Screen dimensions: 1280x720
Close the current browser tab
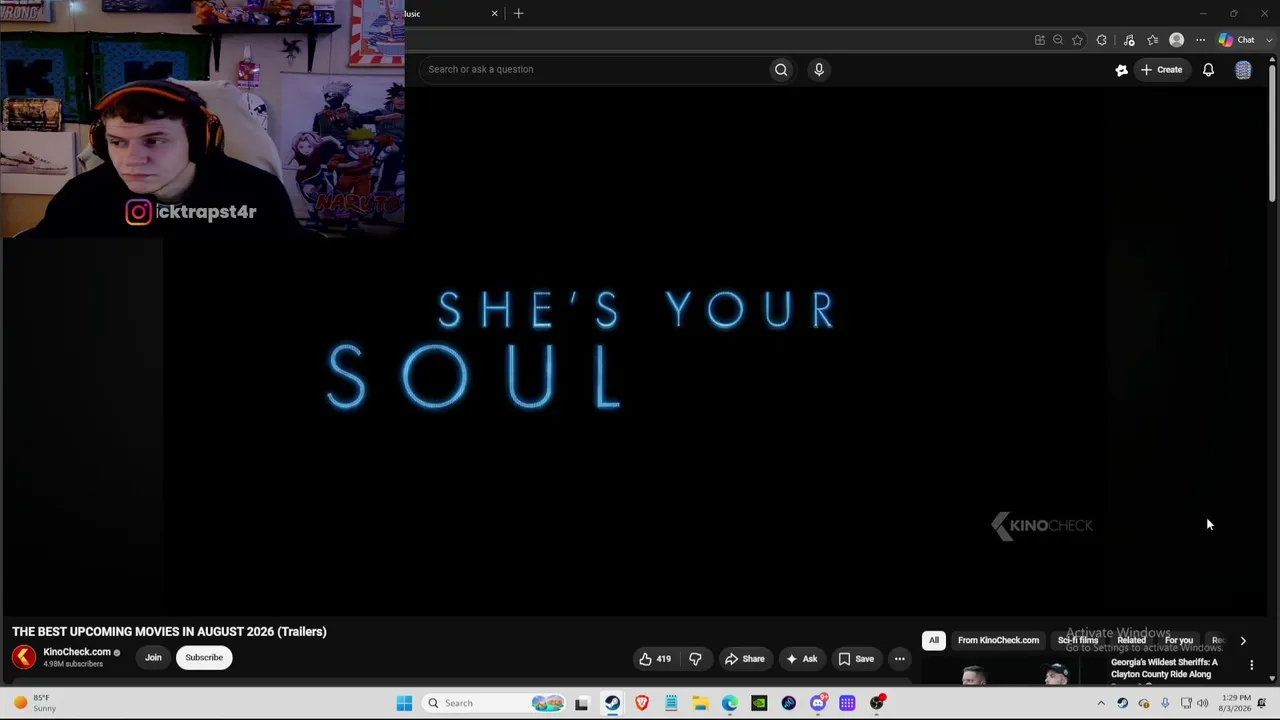tap(494, 13)
